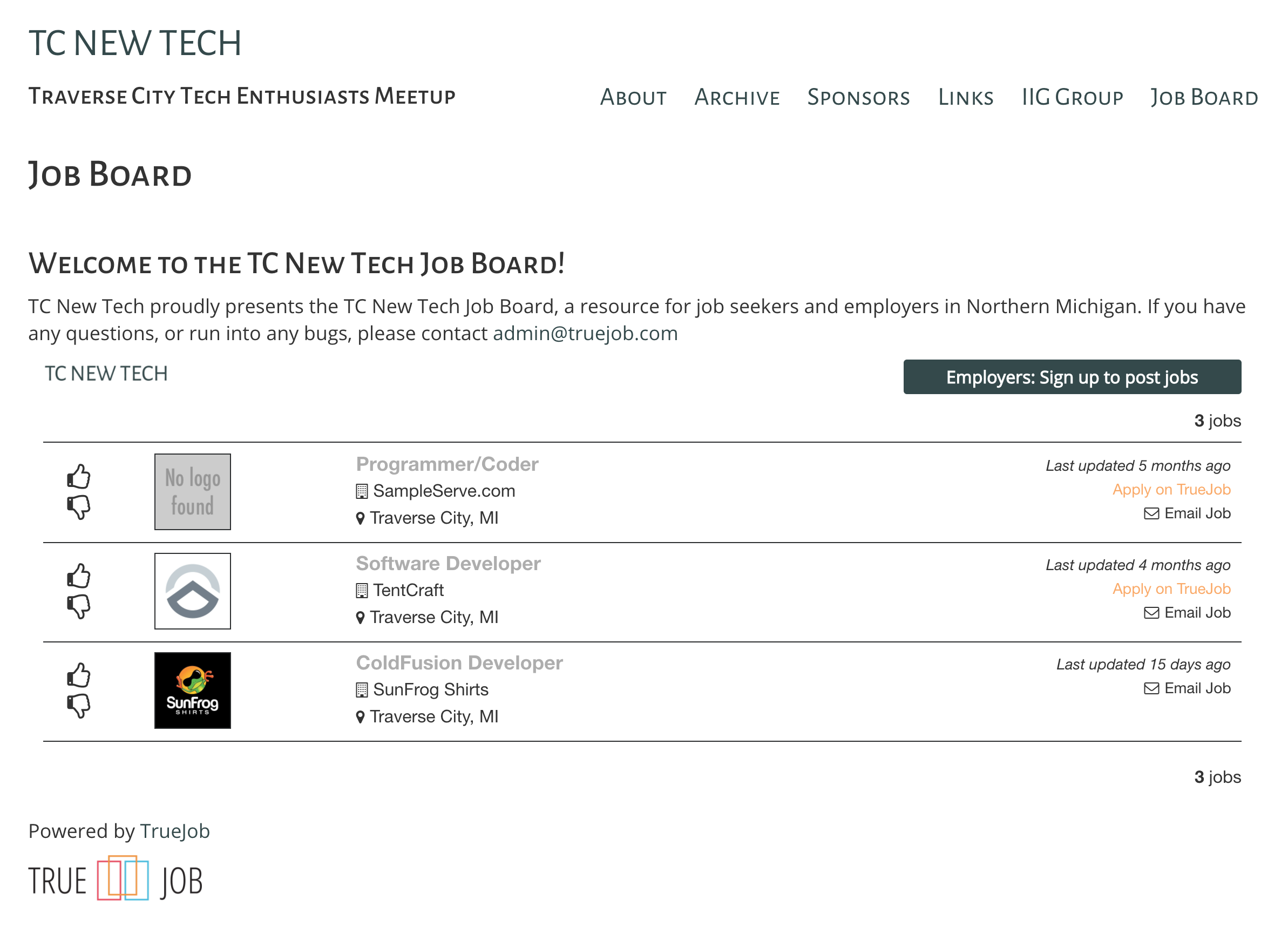Click the SampleServe.com 'No logo found' placeholder
The image size is (1288, 934).
click(193, 492)
